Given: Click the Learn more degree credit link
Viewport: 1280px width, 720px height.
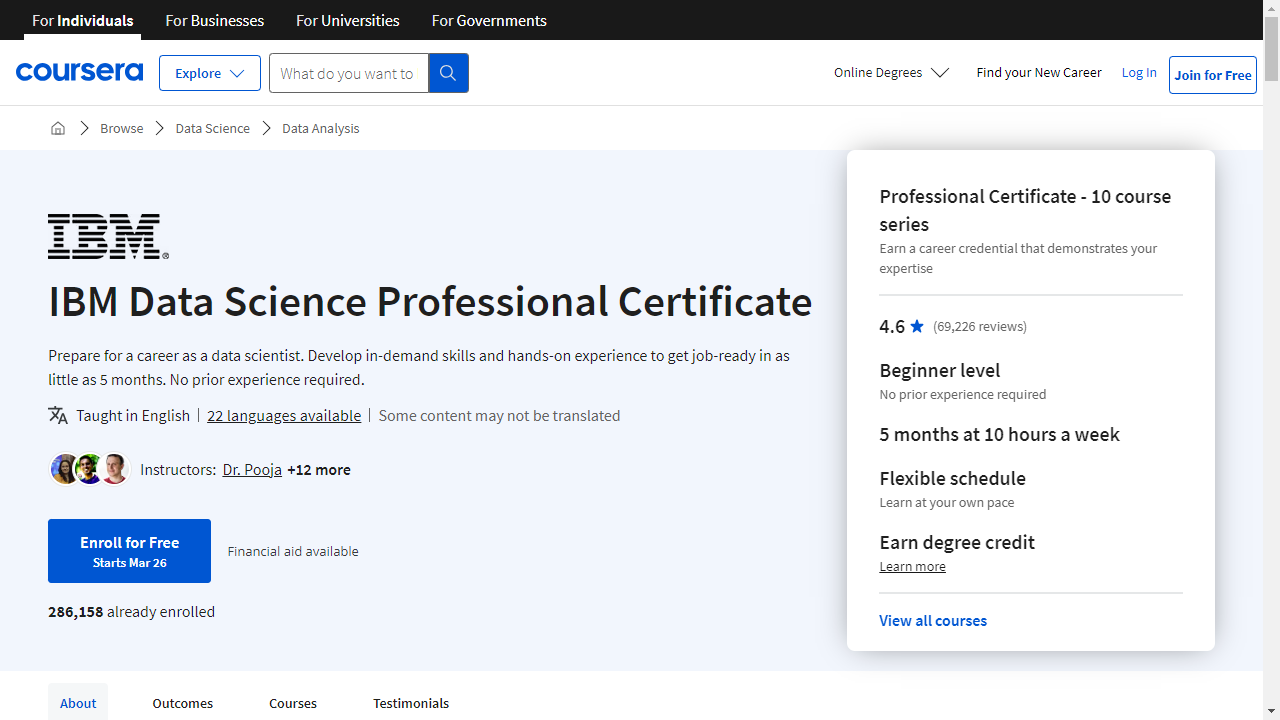Looking at the screenshot, I should coord(912,566).
